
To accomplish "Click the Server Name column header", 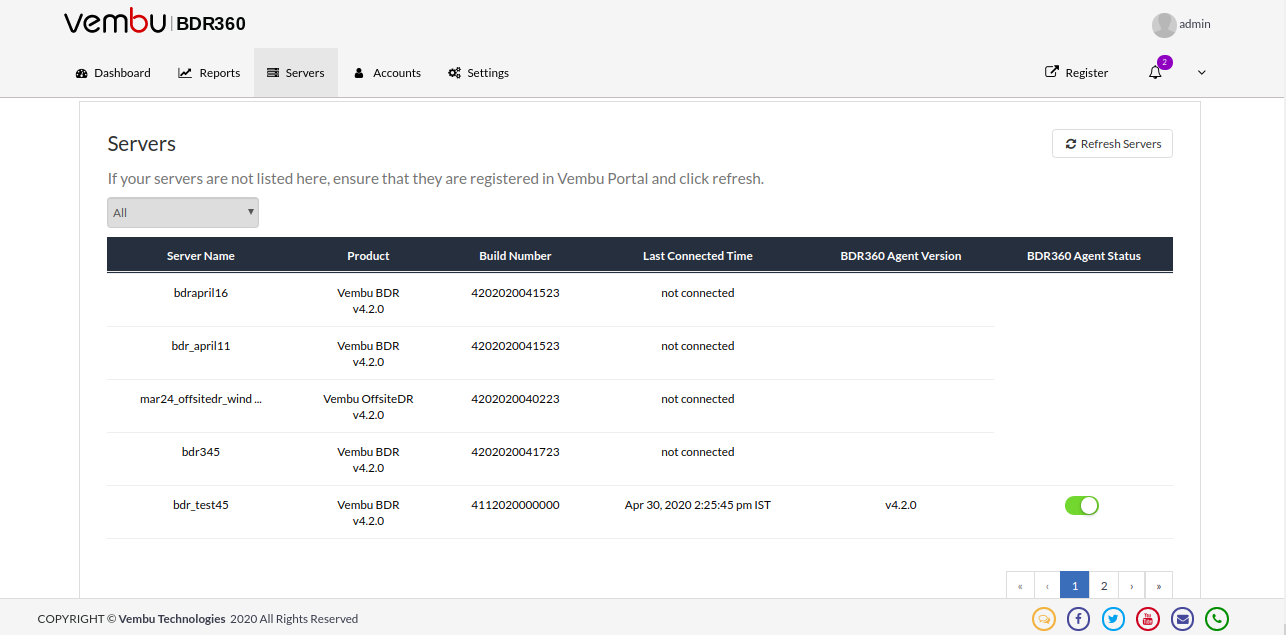I will pos(201,256).
